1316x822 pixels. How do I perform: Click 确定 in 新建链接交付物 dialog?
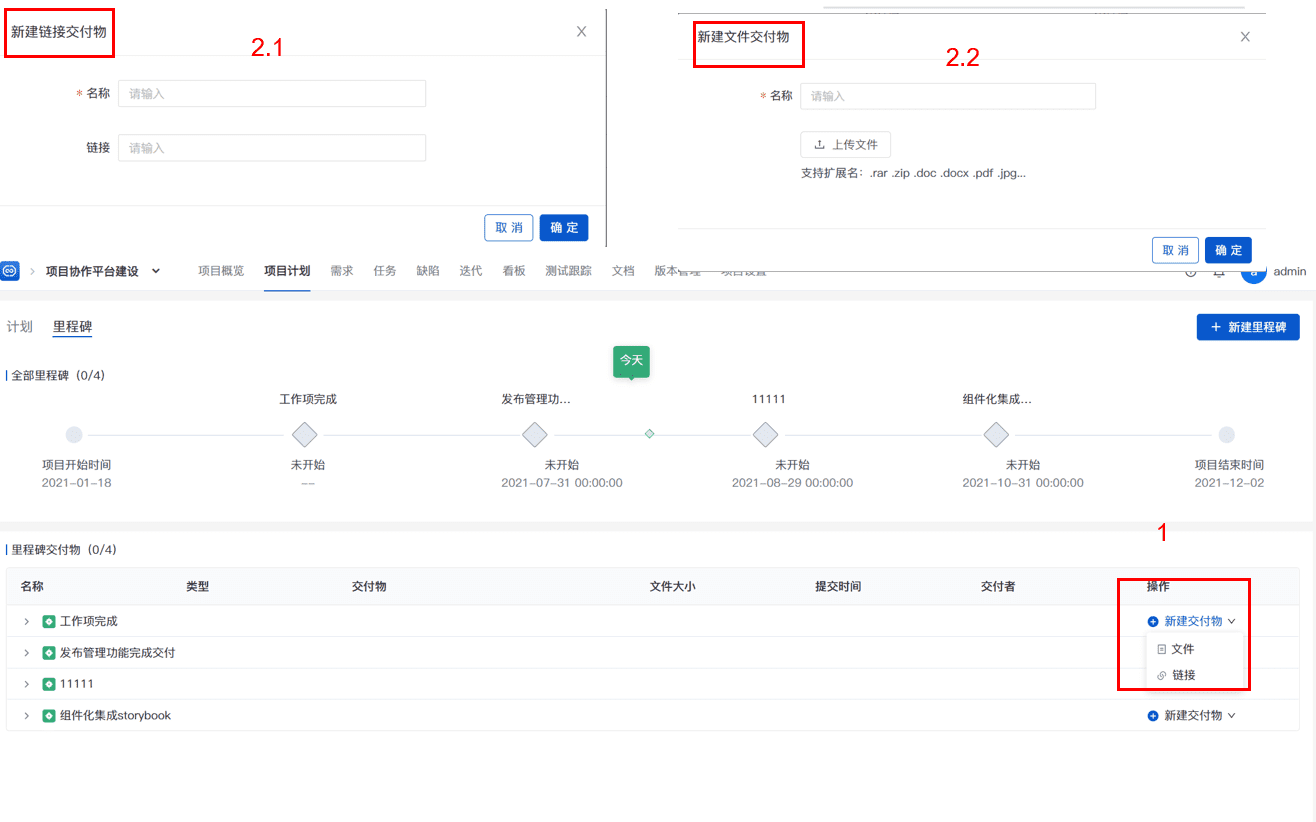564,228
